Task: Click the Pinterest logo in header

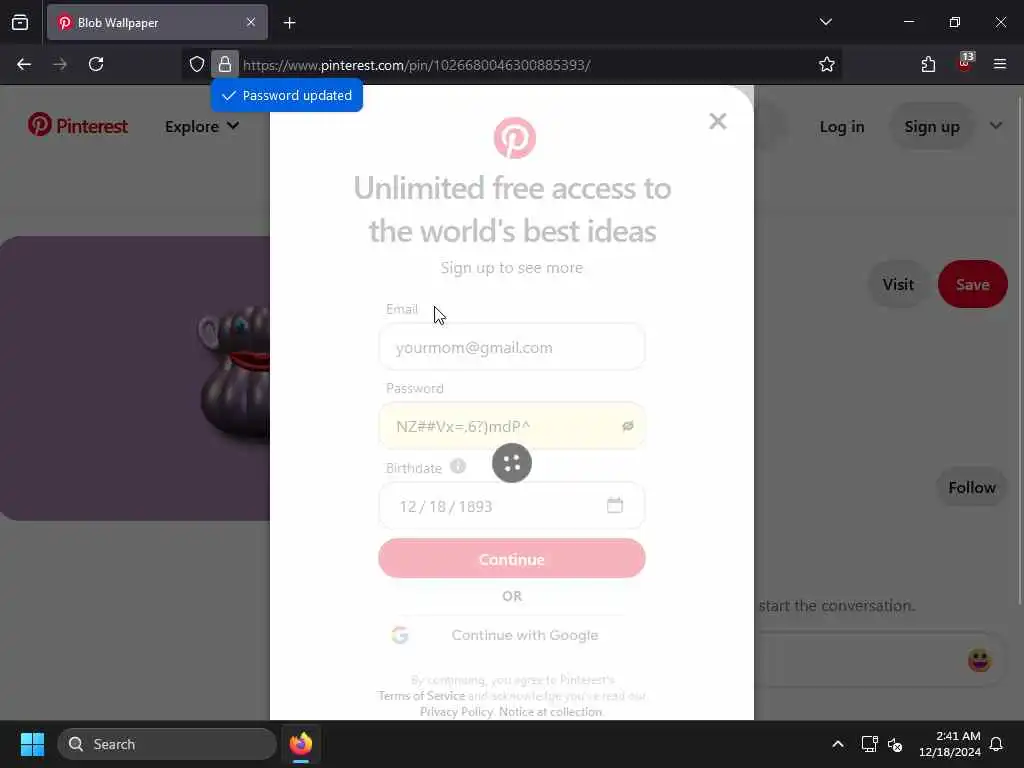Action: tap(78, 125)
